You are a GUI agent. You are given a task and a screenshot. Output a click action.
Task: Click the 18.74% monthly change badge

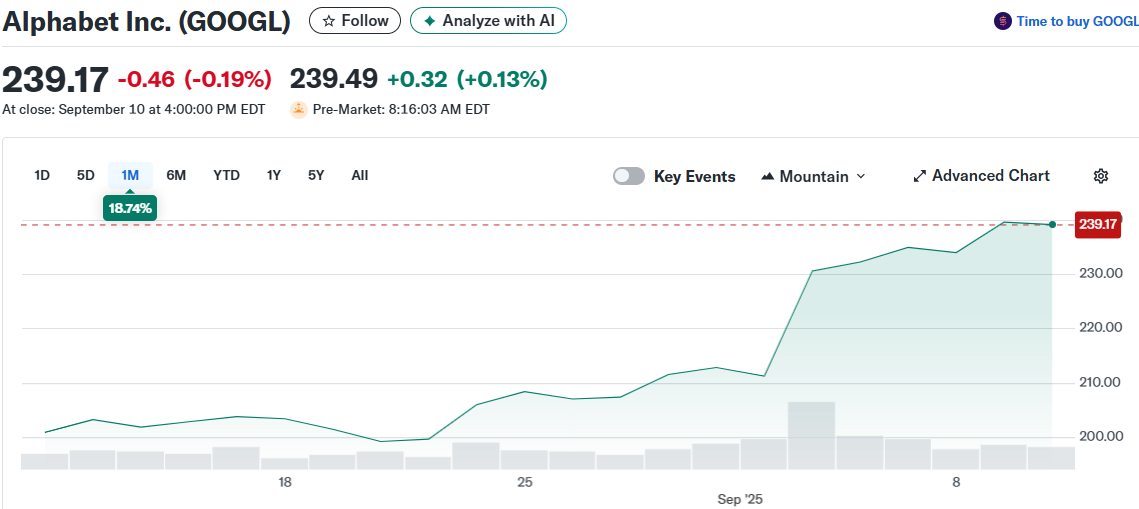(x=130, y=208)
